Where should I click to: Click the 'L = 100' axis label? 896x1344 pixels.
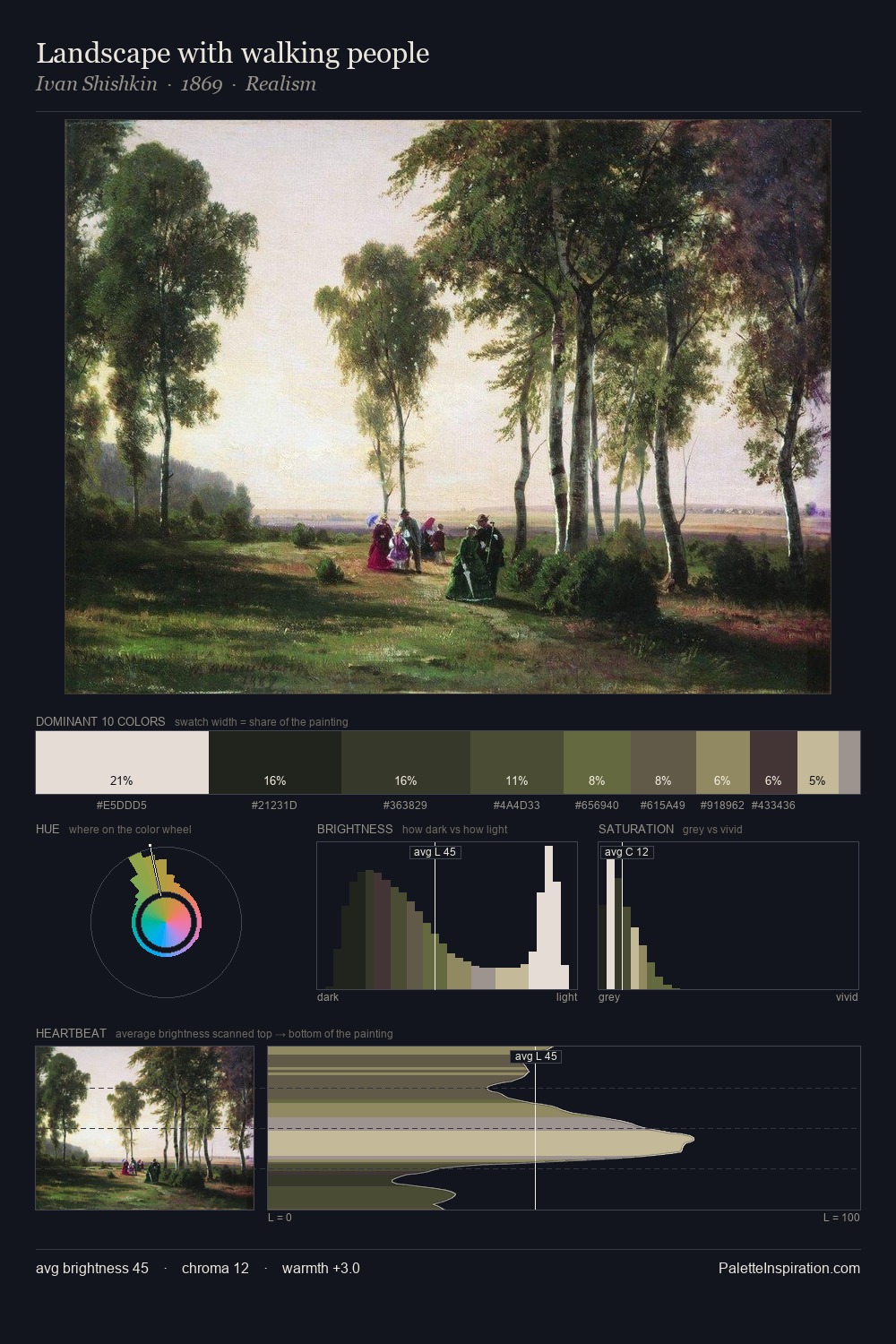pos(841,1218)
